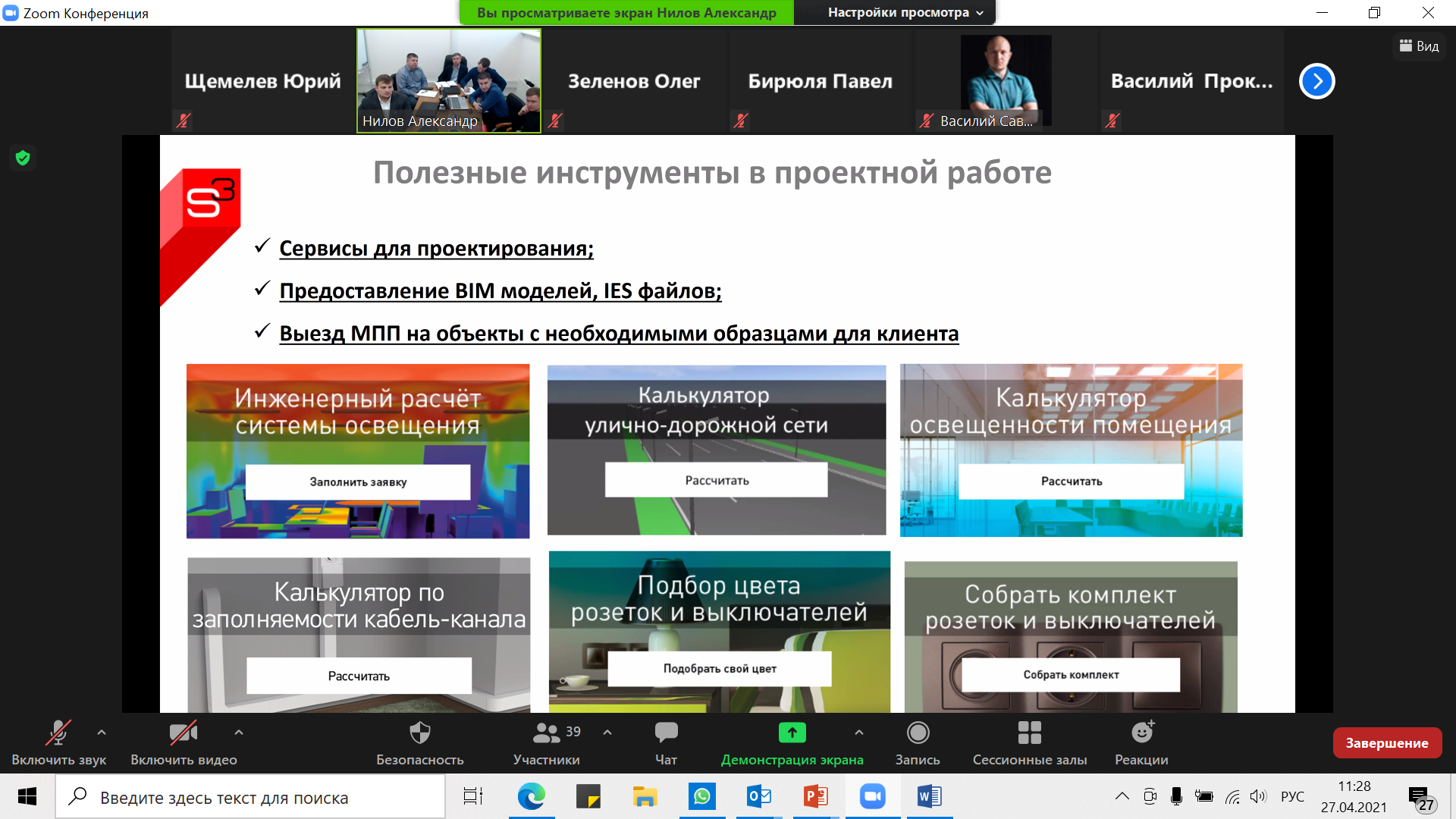The width and height of the screenshot is (1456, 819).
Task: Expand participants options arrow
Action: pos(607,733)
